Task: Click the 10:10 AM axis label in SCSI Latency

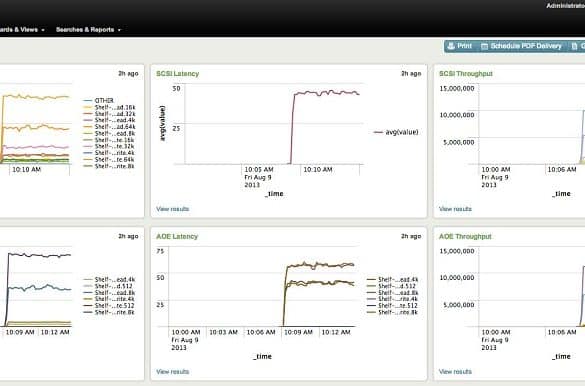Action: point(317,169)
